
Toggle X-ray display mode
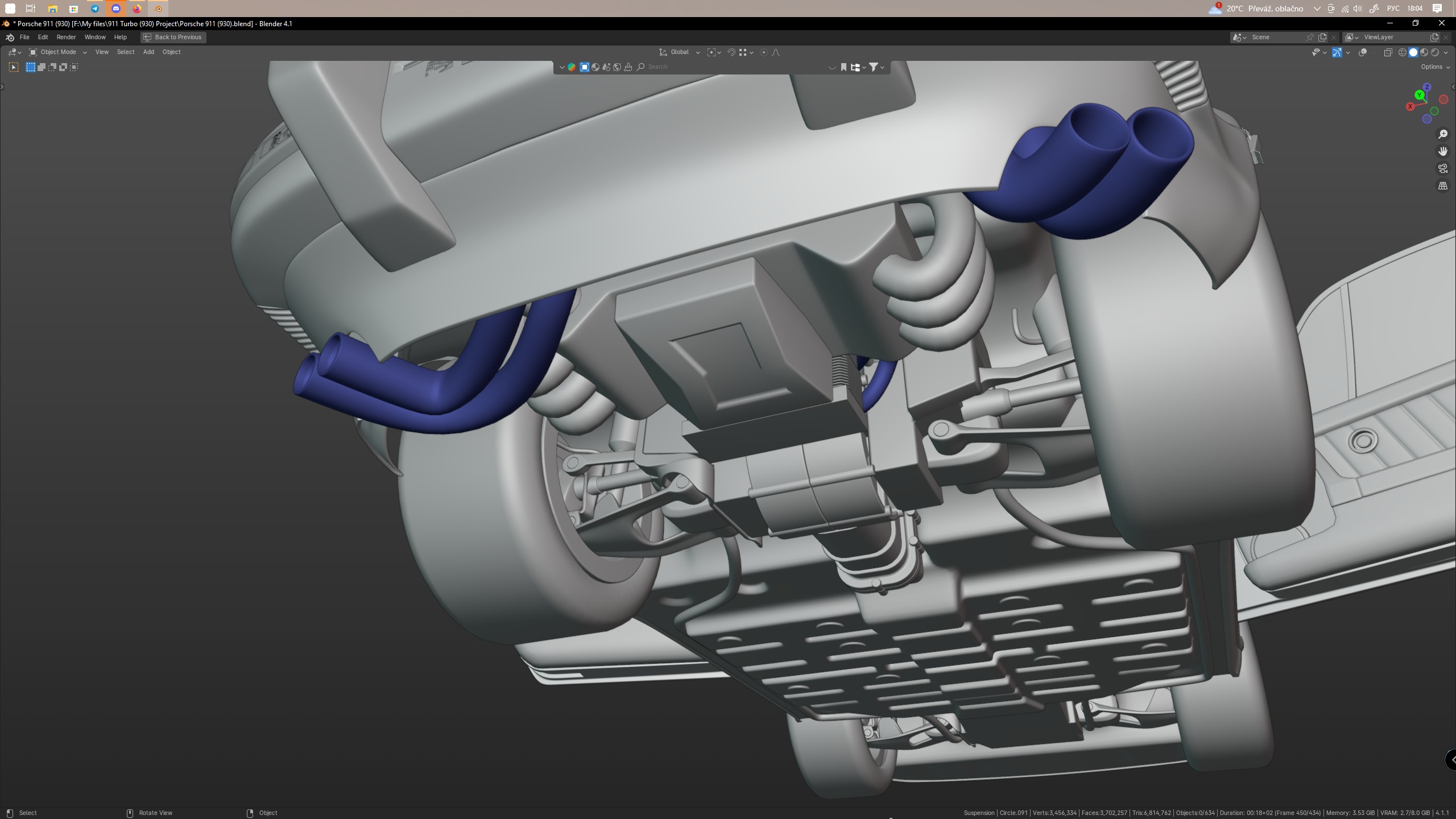(1388, 52)
